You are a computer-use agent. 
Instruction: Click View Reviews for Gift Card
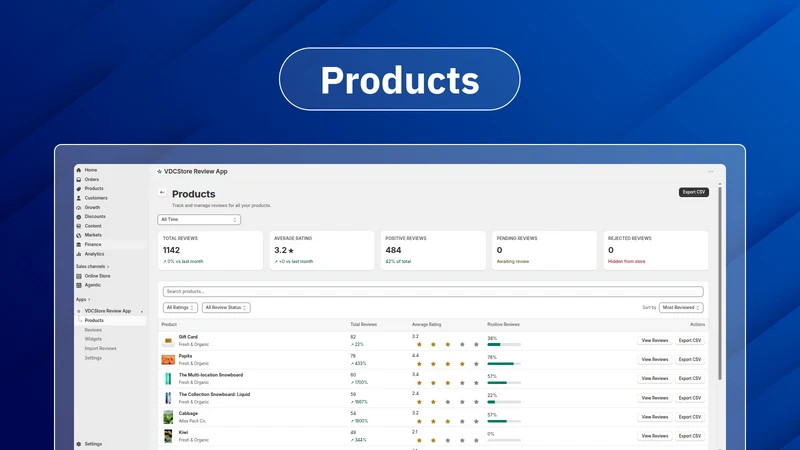point(655,340)
